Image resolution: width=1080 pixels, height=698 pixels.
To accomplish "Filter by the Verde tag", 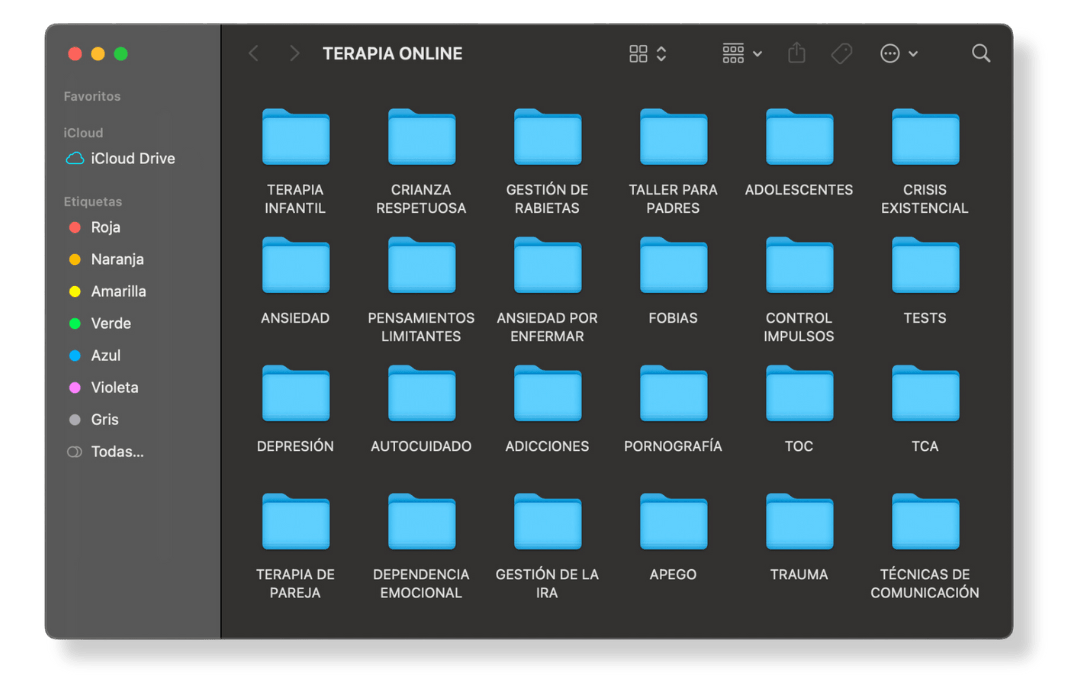I will coord(101,323).
